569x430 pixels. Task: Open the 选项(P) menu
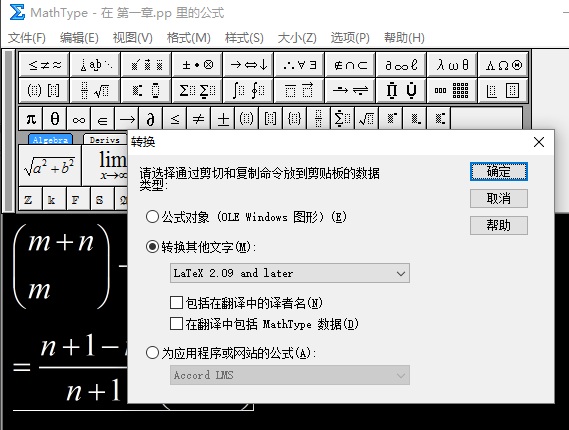point(350,37)
